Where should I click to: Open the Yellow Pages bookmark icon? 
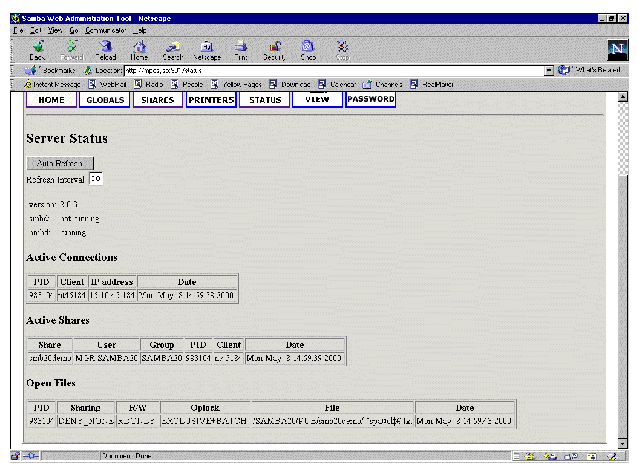(x=214, y=84)
